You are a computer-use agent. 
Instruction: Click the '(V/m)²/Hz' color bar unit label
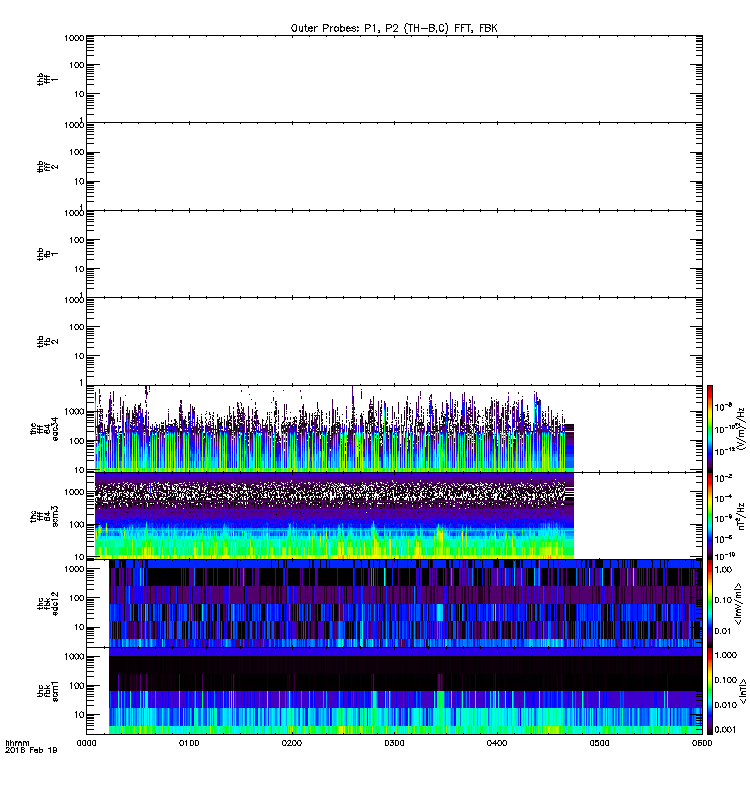coord(741,429)
